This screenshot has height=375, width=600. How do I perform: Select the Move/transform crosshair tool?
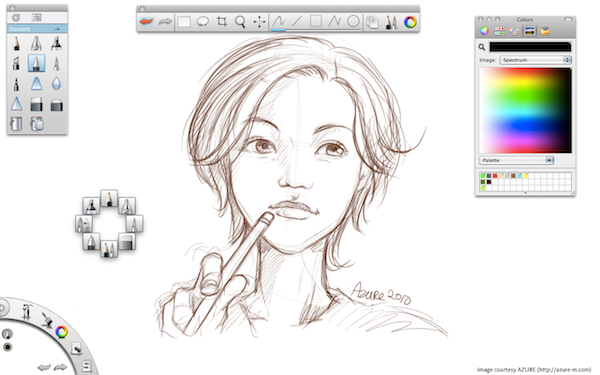259,22
